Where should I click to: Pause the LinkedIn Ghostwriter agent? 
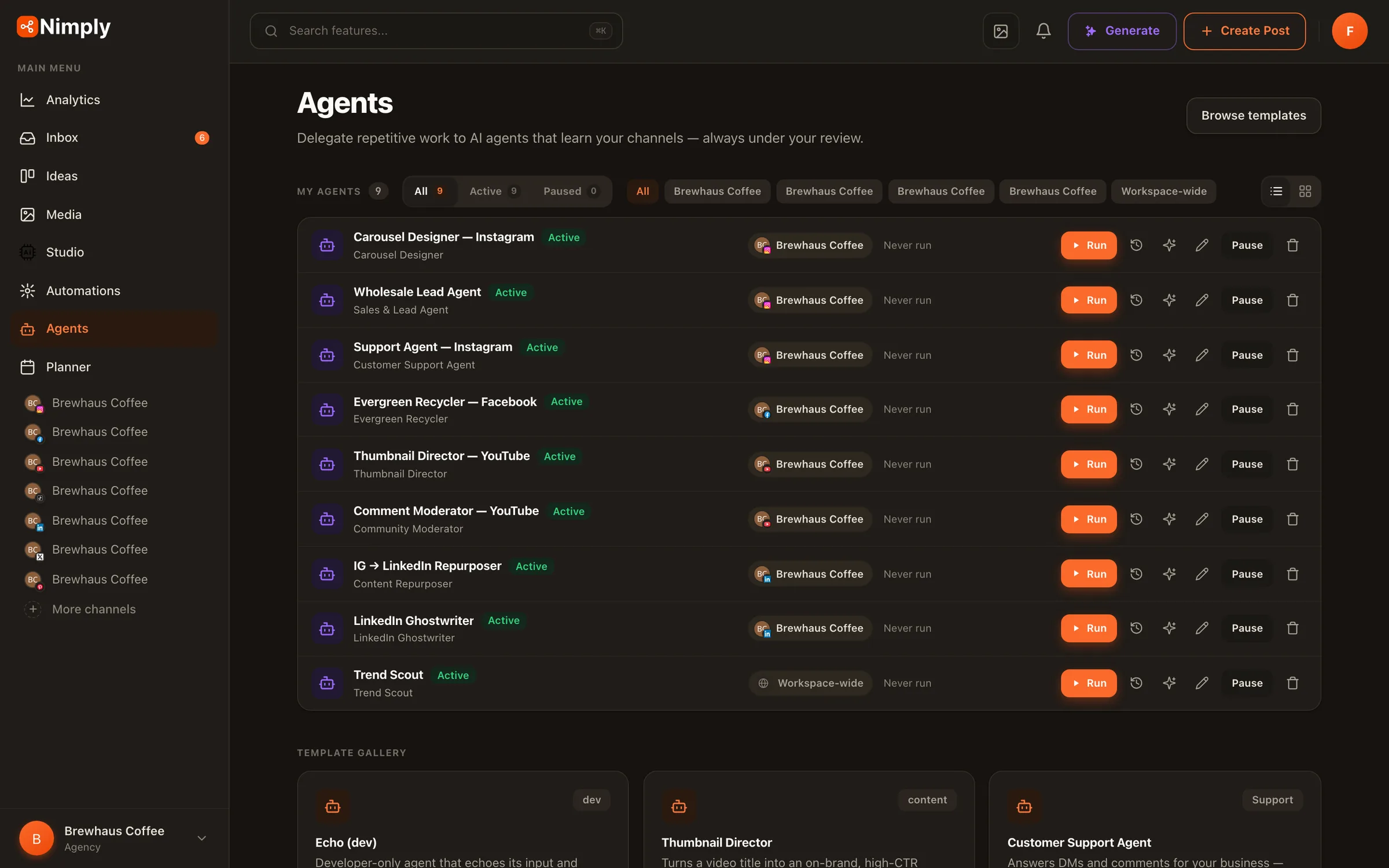[x=1247, y=628]
